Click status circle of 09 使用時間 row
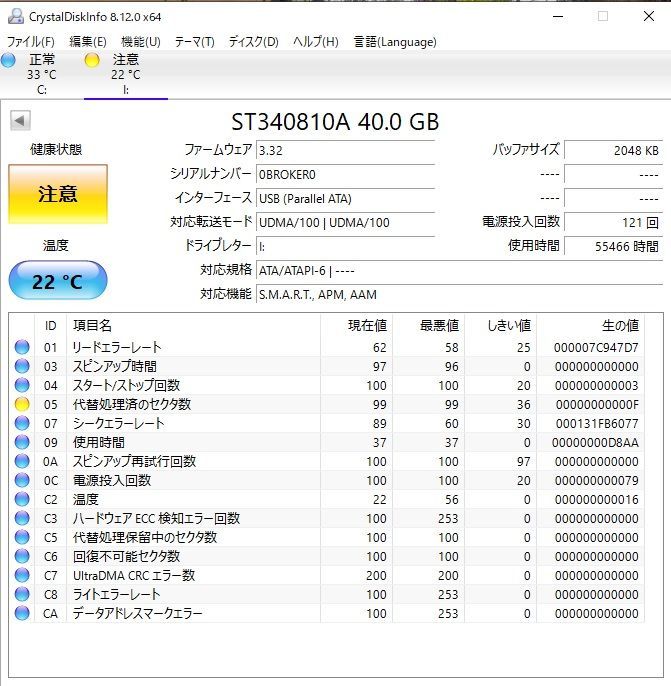Viewport: 671px width, 686px height. [22, 442]
